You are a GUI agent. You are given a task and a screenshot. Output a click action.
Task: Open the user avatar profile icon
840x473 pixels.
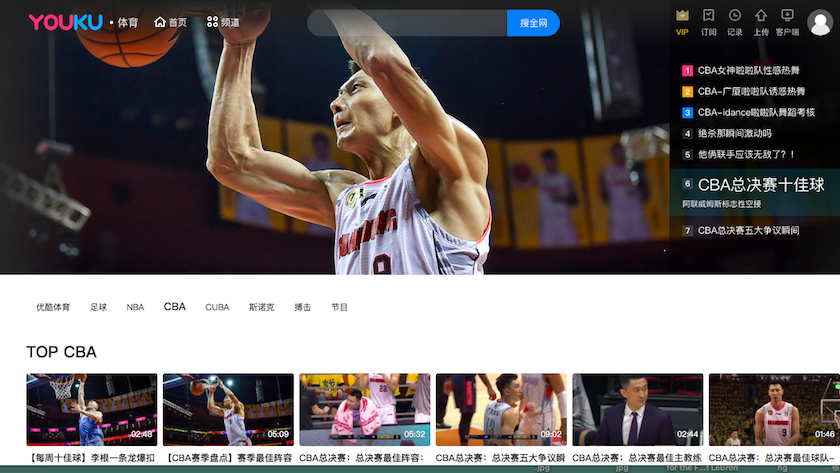tap(820, 22)
